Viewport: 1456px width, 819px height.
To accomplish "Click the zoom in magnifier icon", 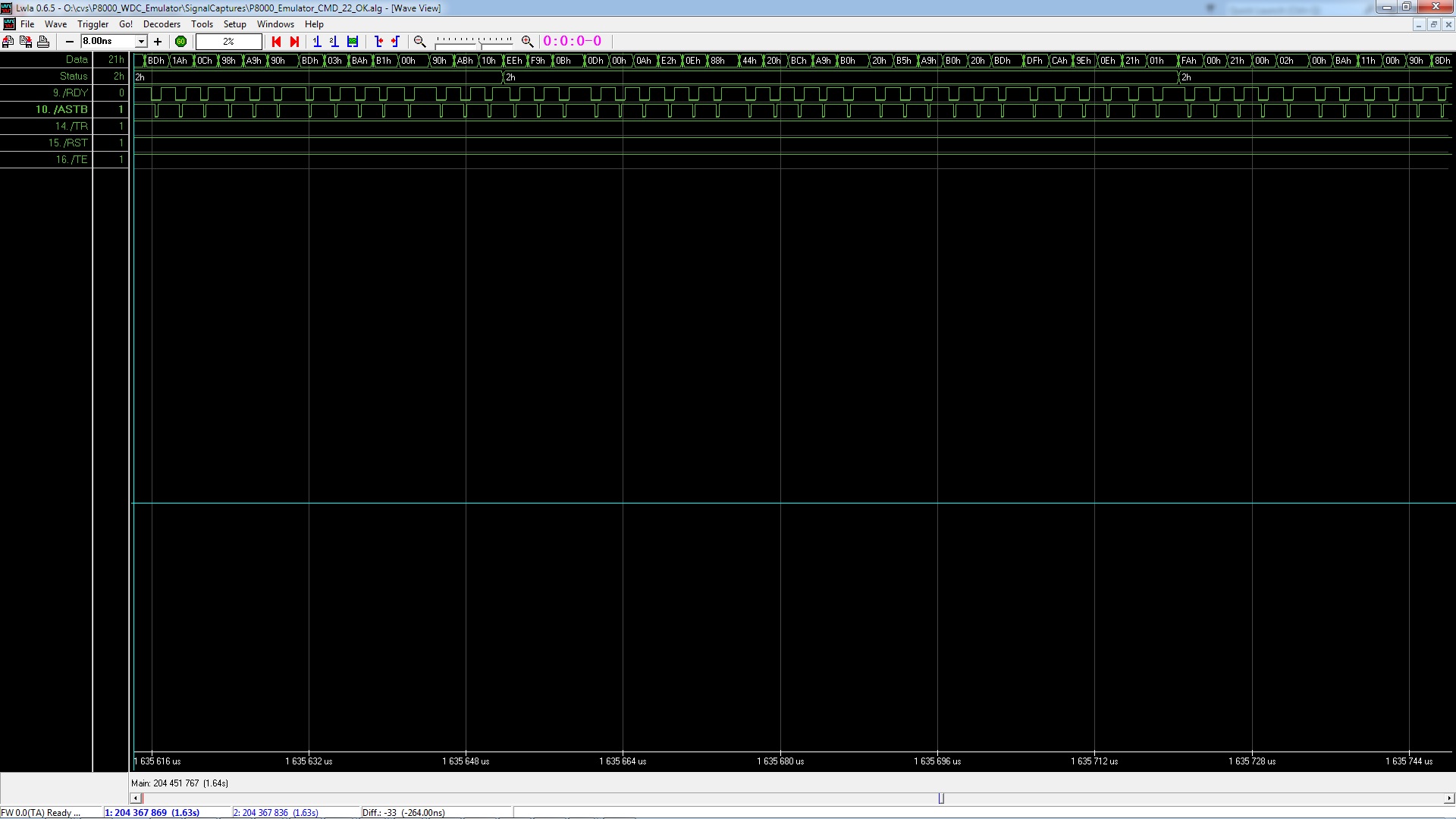I will point(528,42).
